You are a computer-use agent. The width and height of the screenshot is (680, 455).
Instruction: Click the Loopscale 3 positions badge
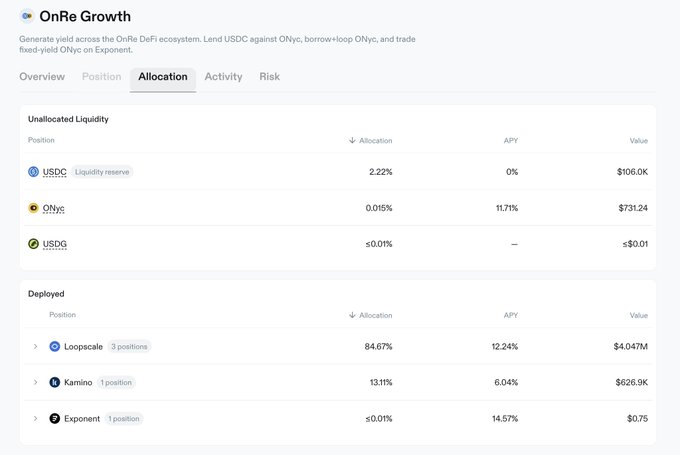(x=129, y=346)
